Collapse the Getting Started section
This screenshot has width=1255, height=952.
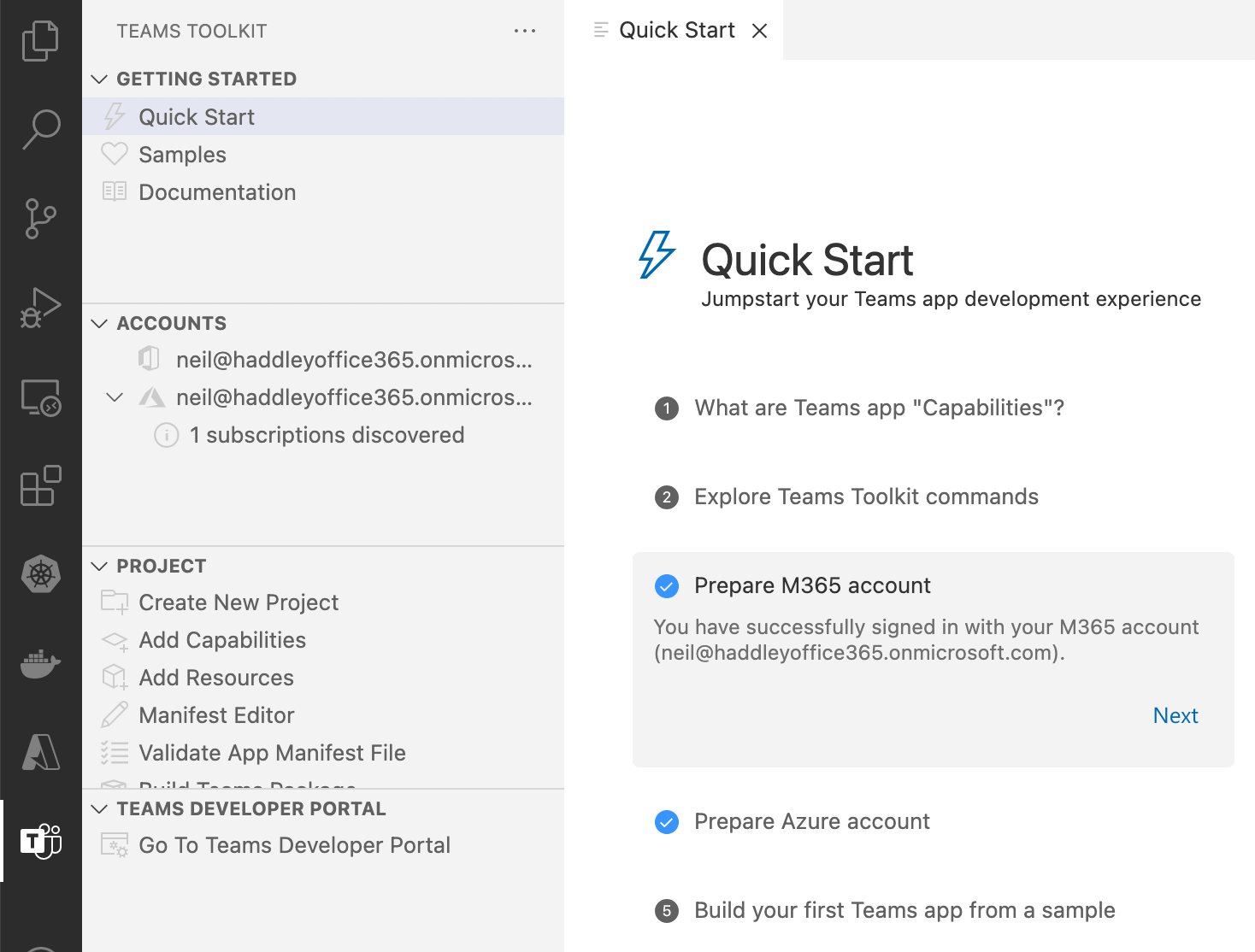(100, 79)
